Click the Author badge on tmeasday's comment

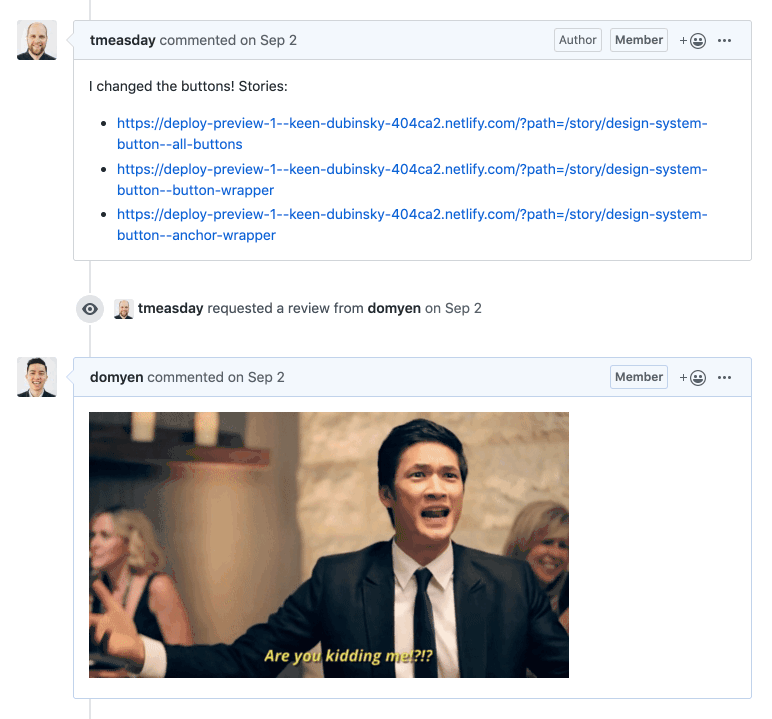[x=578, y=40]
